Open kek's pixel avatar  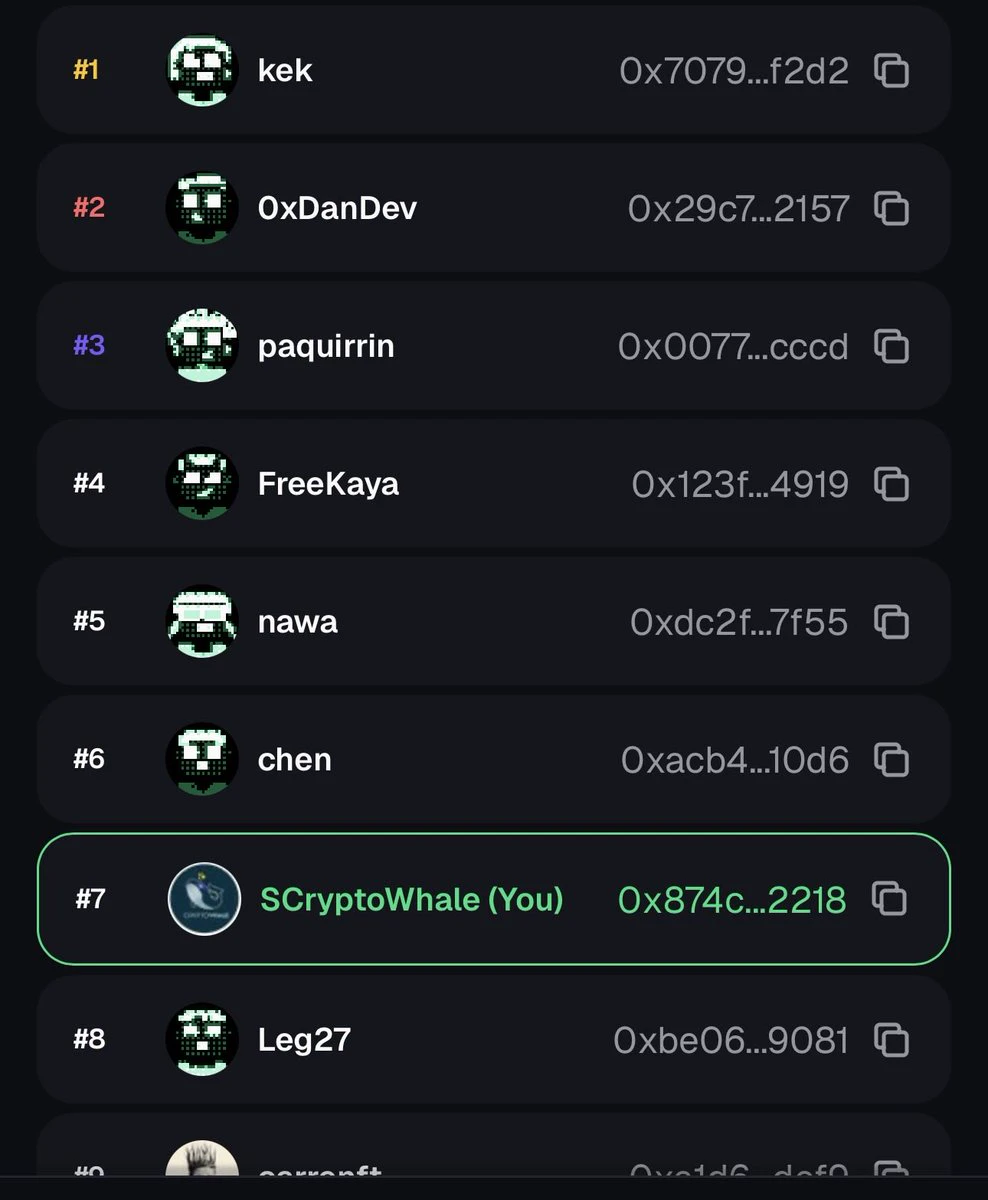(202, 71)
